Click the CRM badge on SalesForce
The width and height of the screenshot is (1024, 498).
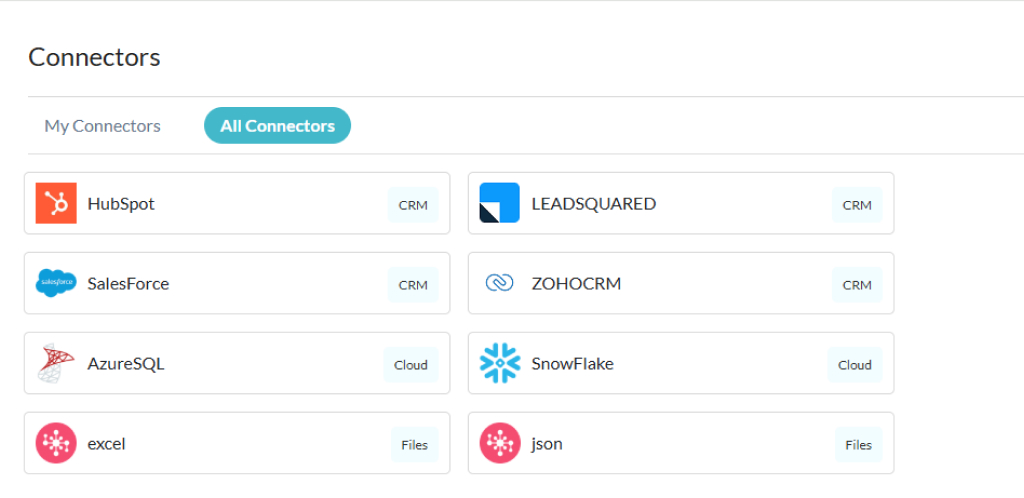click(413, 285)
